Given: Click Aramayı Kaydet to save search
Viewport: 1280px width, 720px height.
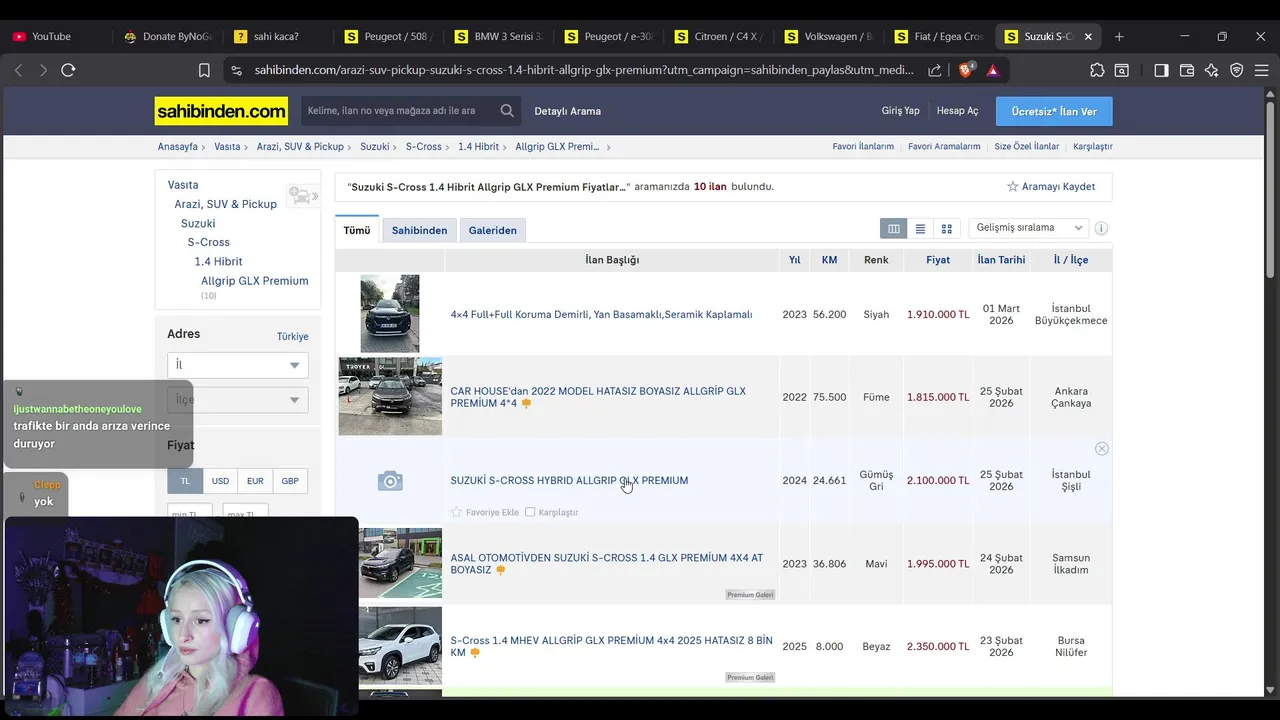Looking at the screenshot, I should [x=1058, y=187].
